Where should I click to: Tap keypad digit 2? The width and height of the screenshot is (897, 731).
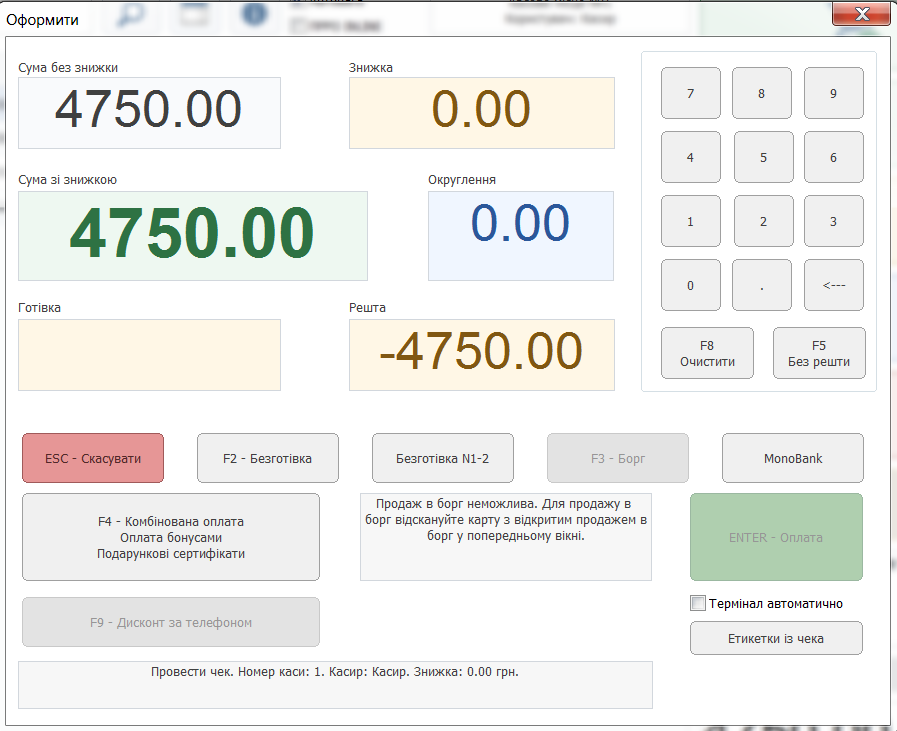click(x=763, y=221)
